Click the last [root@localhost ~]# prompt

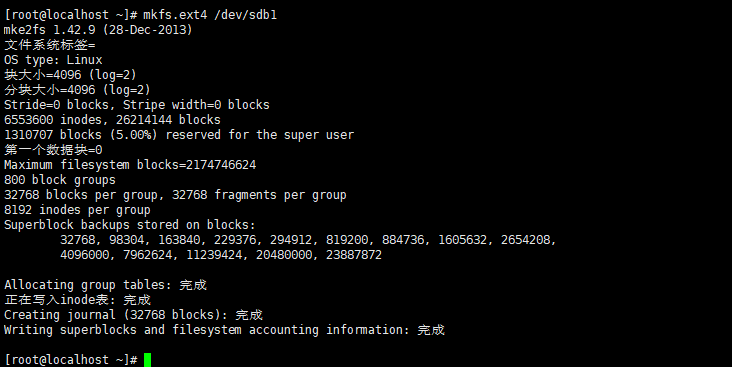pyautogui.click(x=71, y=360)
